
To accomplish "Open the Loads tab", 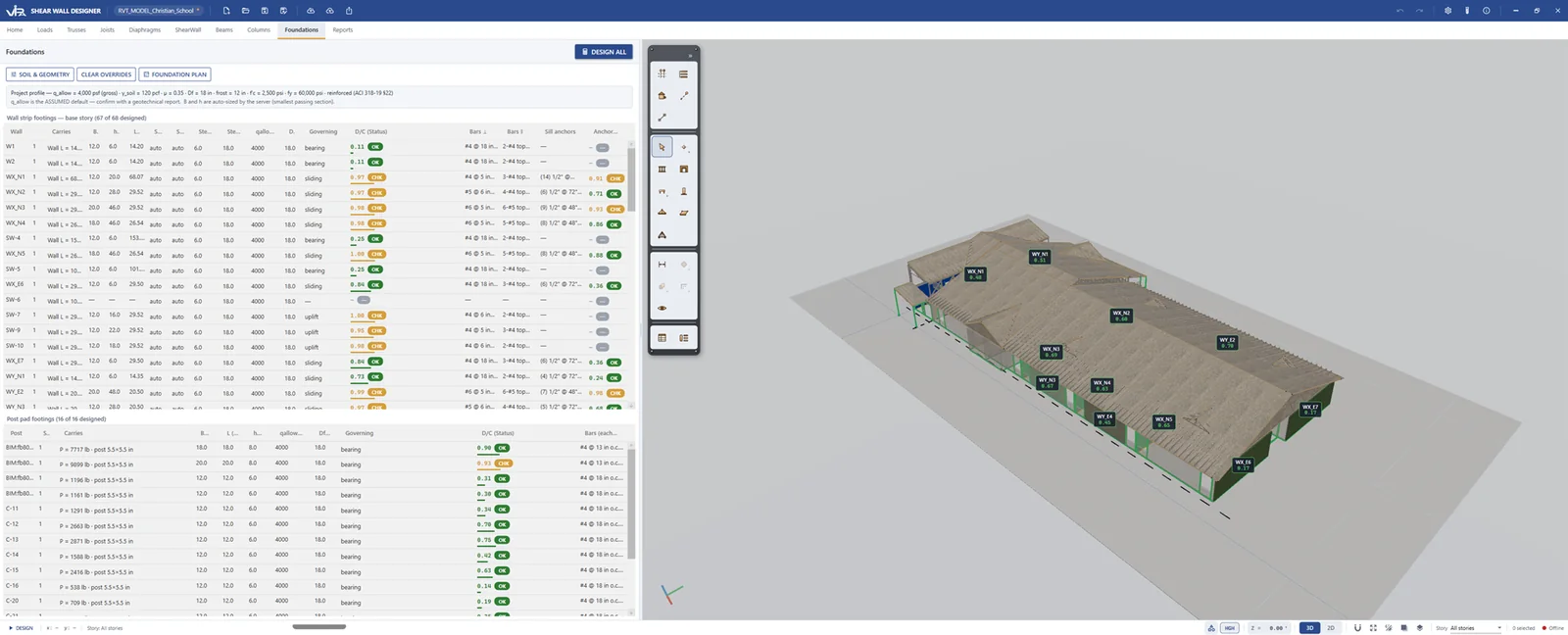I will [x=45, y=29].
